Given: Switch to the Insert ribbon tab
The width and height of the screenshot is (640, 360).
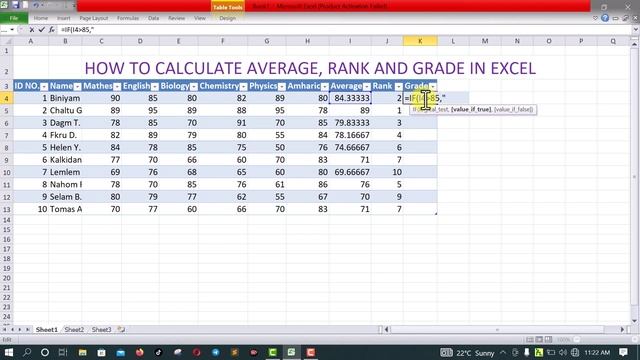Looking at the screenshot, I should [63, 18].
